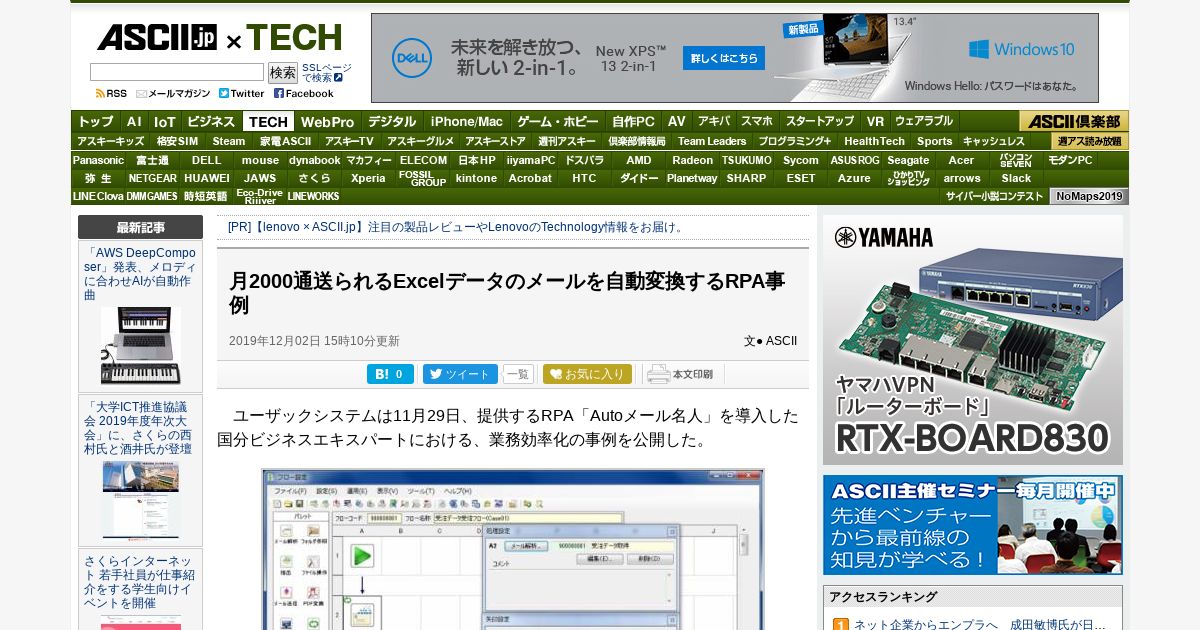The width and height of the screenshot is (1200, 630).
Task: Open the DELL brand link
Action: 206,160
